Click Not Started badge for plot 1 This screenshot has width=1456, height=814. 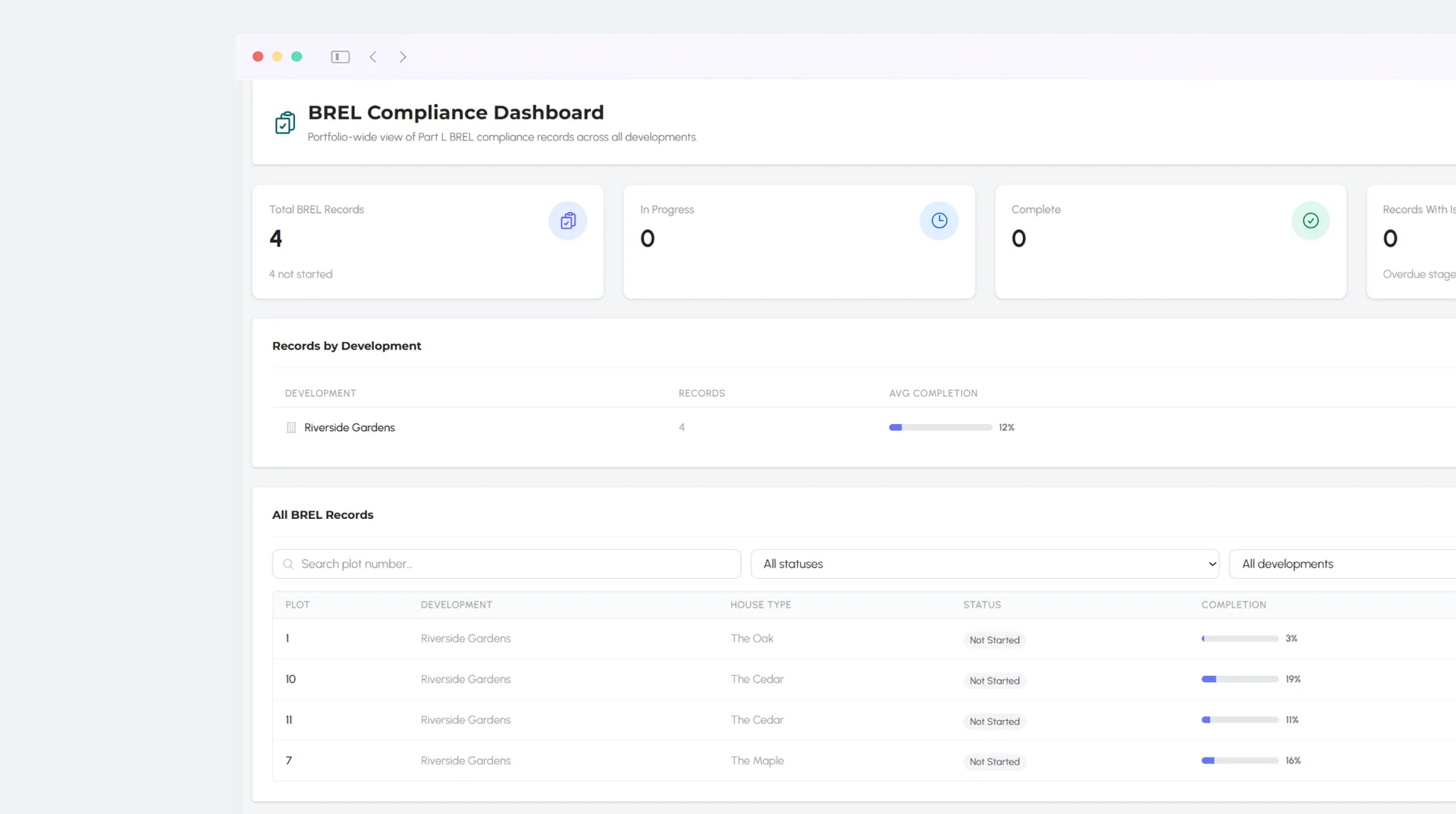pos(994,640)
